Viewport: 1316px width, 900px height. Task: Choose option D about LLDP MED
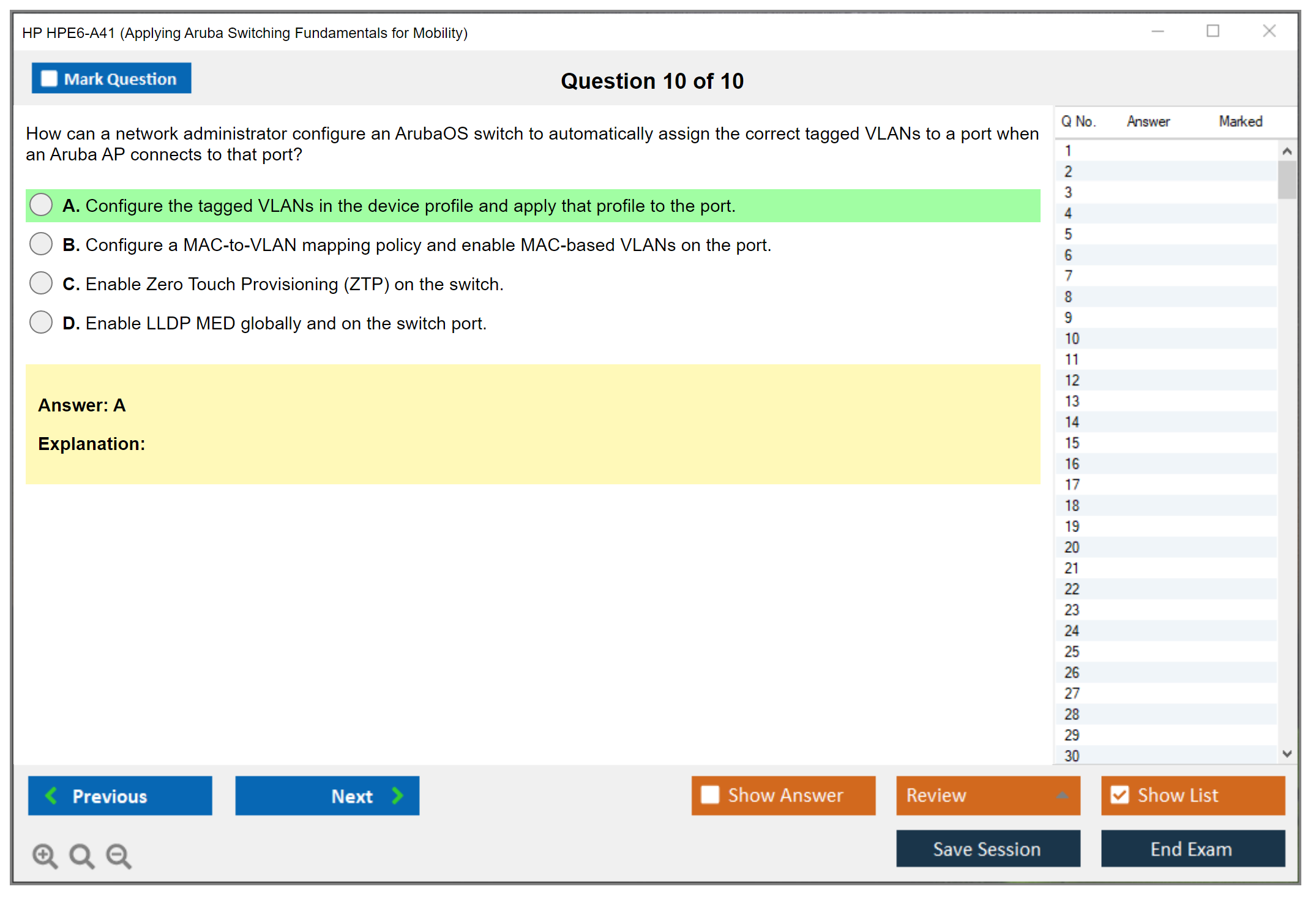[41, 322]
